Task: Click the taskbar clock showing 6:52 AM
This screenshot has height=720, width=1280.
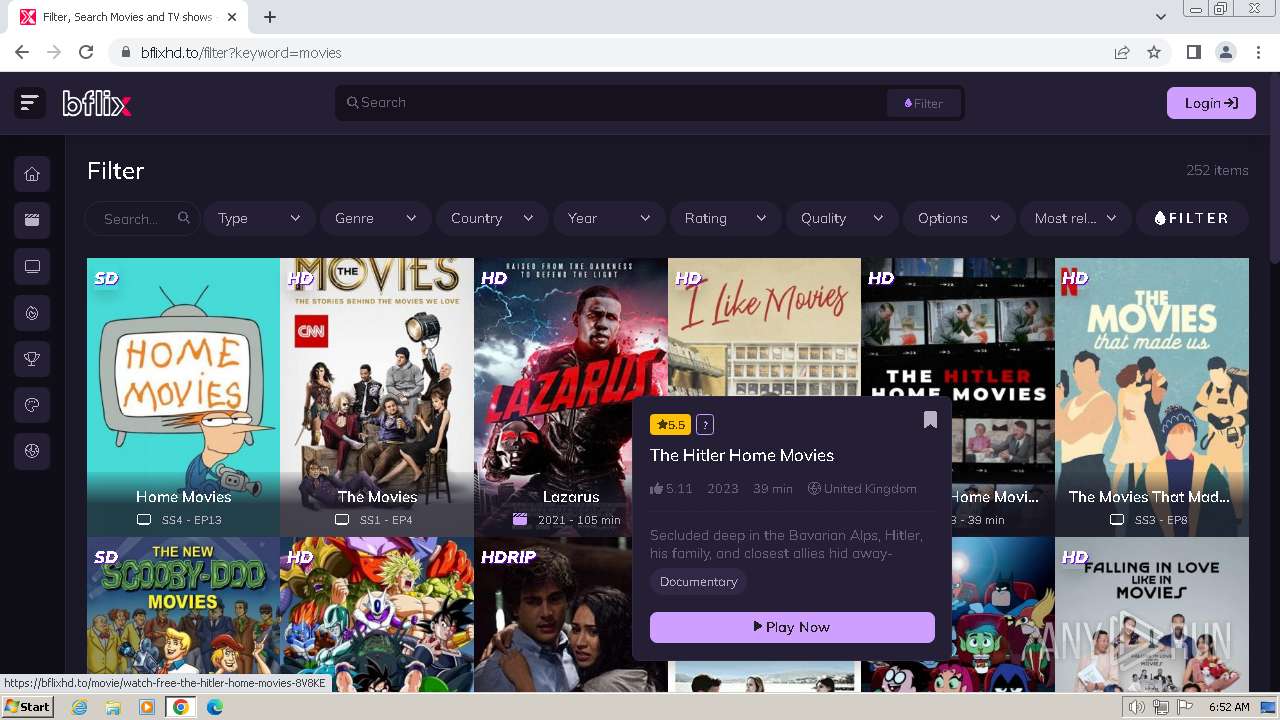Action: [1228, 707]
